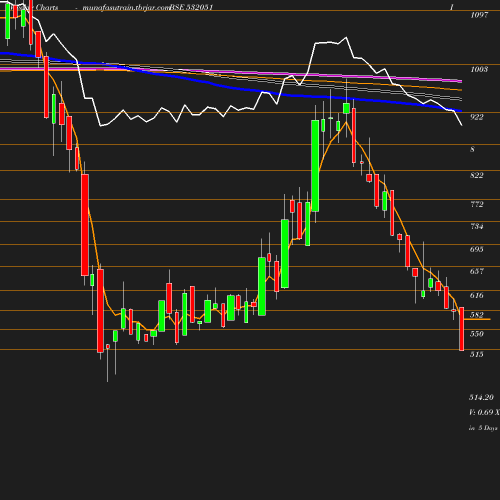Image resolution: width=500 pixels, height=500 pixels.
Task: Click the '1097' price axis label
Action: point(479,15)
